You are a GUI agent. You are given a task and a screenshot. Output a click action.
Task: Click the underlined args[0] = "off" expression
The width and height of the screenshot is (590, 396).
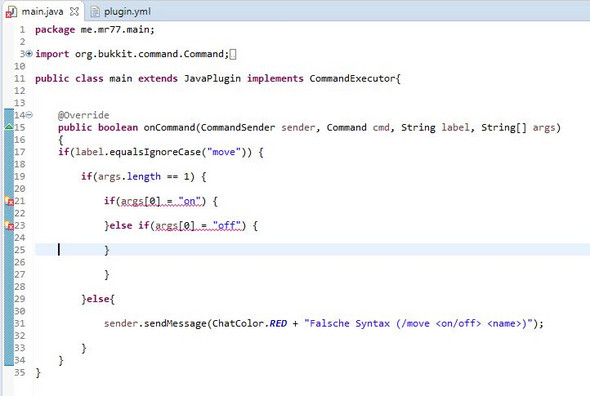pos(198,226)
